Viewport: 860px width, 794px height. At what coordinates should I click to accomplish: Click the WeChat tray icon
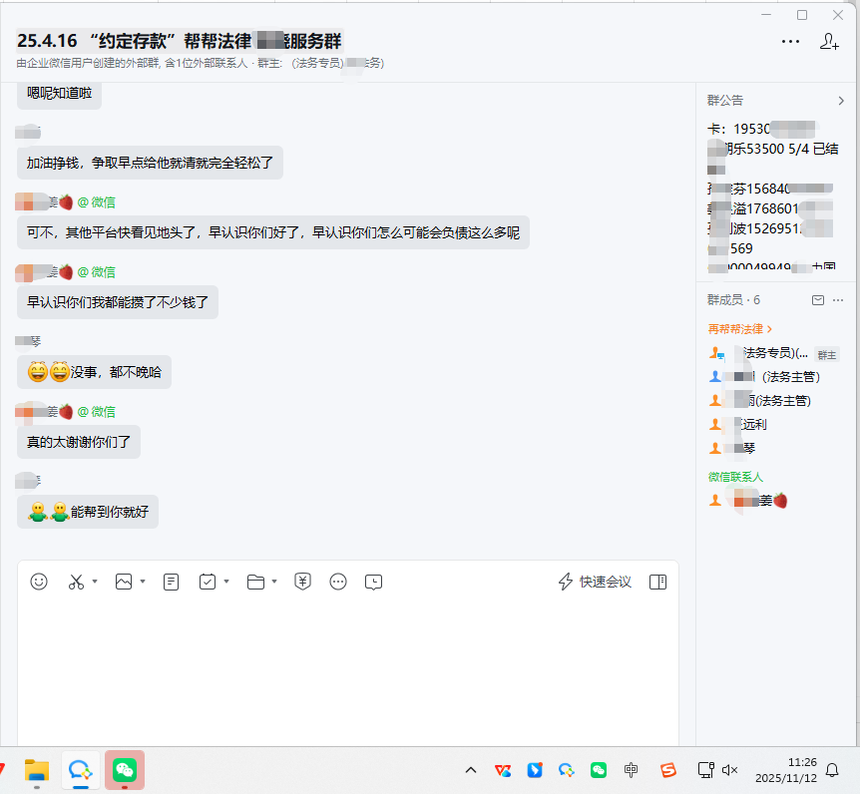[x=598, y=770]
